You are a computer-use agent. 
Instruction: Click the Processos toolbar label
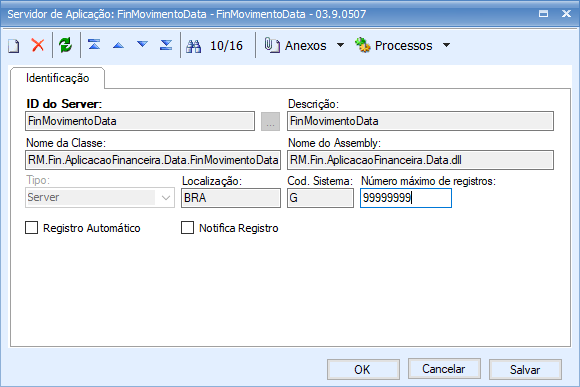tap(404, 46)
